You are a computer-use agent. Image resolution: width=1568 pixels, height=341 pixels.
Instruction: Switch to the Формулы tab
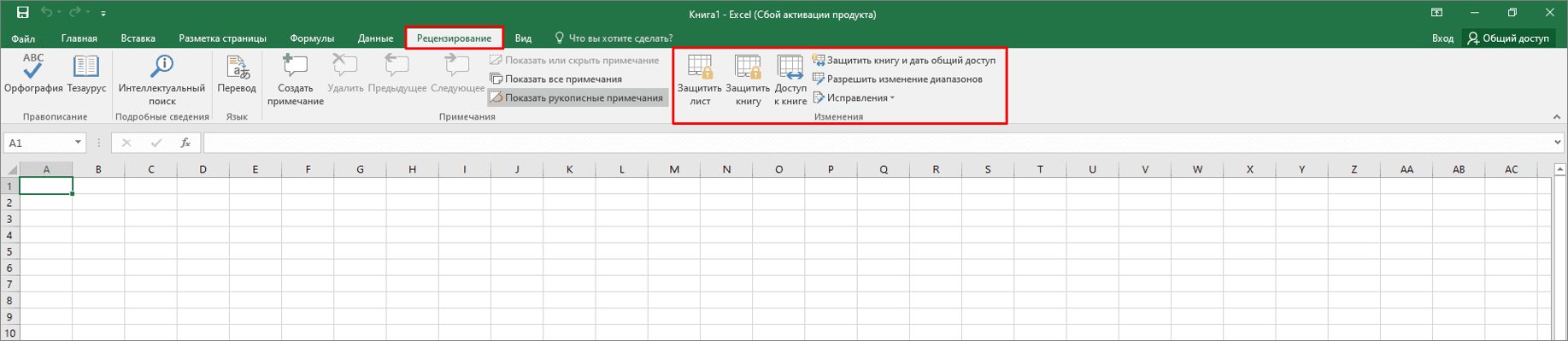[x=312, y=38]
